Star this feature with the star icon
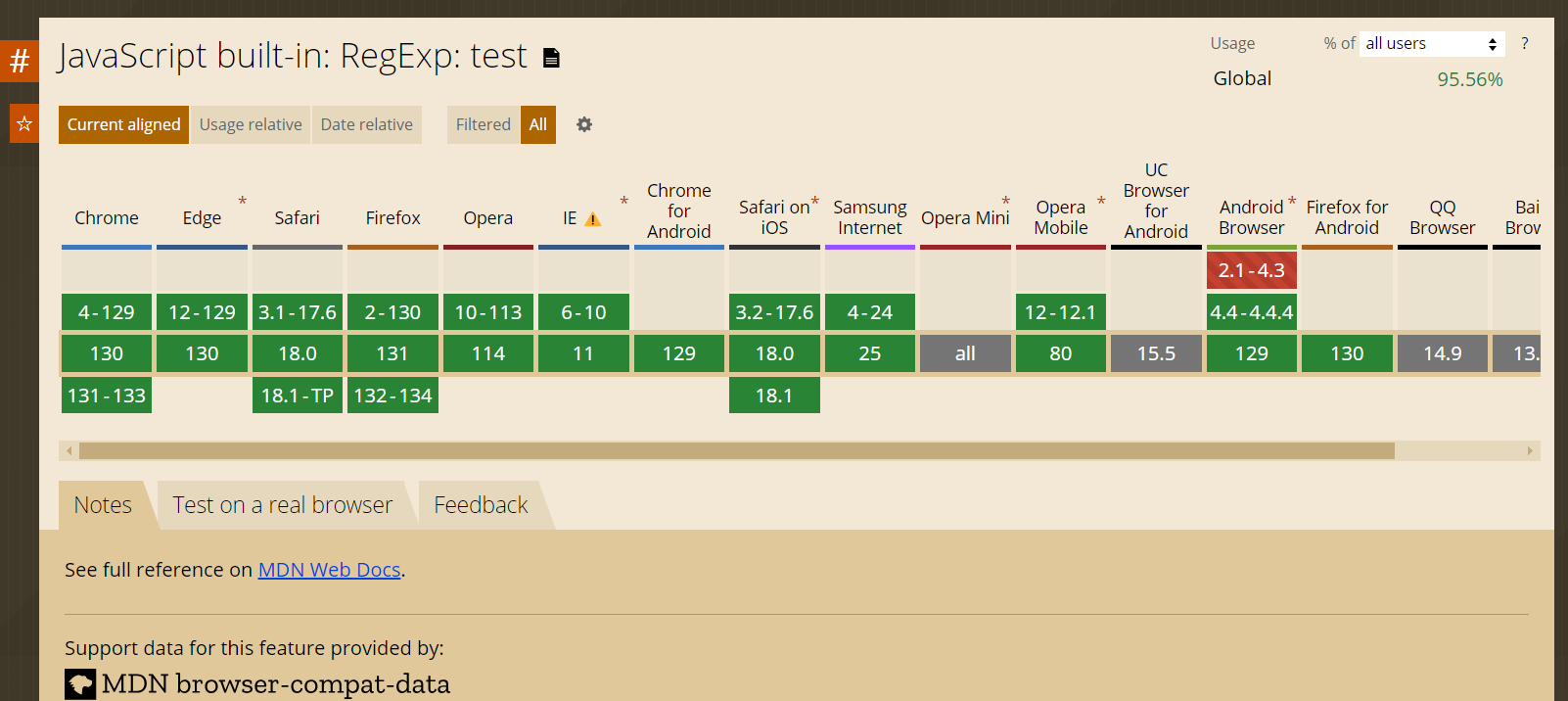The image size is (1568, 701). (x=24, y=123)
